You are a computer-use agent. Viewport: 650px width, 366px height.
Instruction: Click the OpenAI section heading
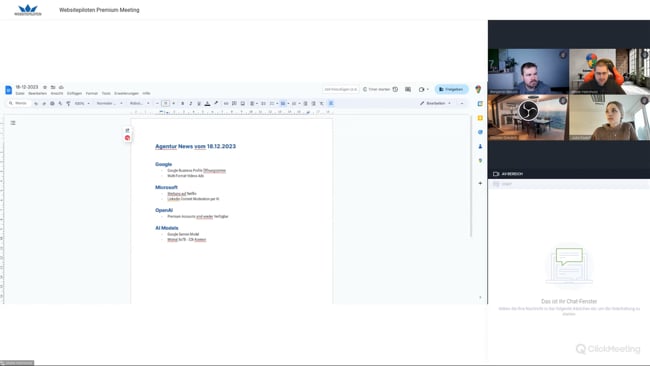click(164, 210)
